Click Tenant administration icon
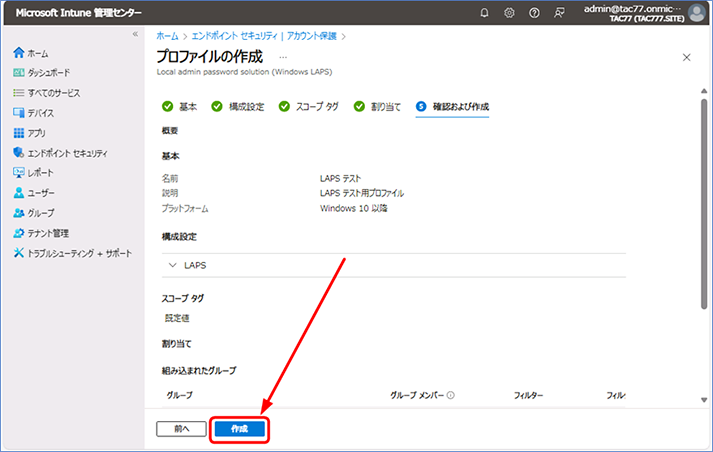713x452 pixels. (x=19, y=233)
